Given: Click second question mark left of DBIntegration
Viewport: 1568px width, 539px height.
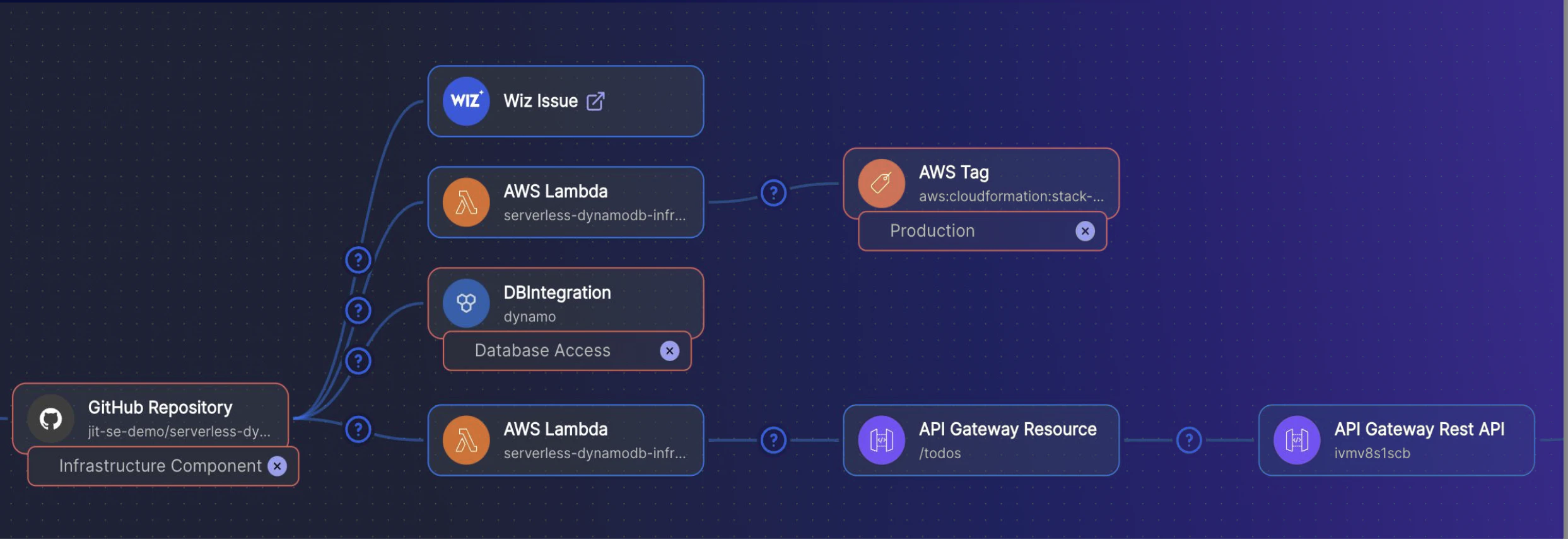Looking at the screenshot, I should coord(358,310).
